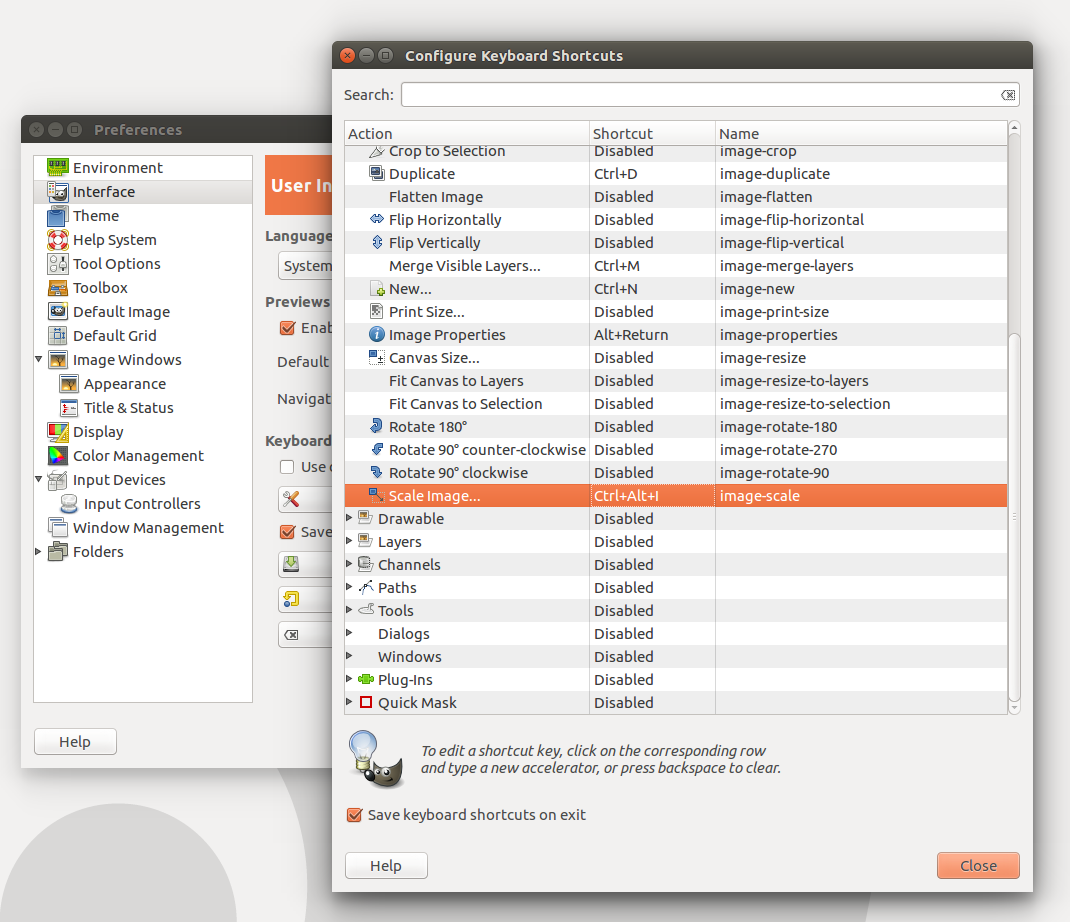Screen dimensions: 1070x922
Task: Select the Interface icon in Preferences
Action: (57, 192)
